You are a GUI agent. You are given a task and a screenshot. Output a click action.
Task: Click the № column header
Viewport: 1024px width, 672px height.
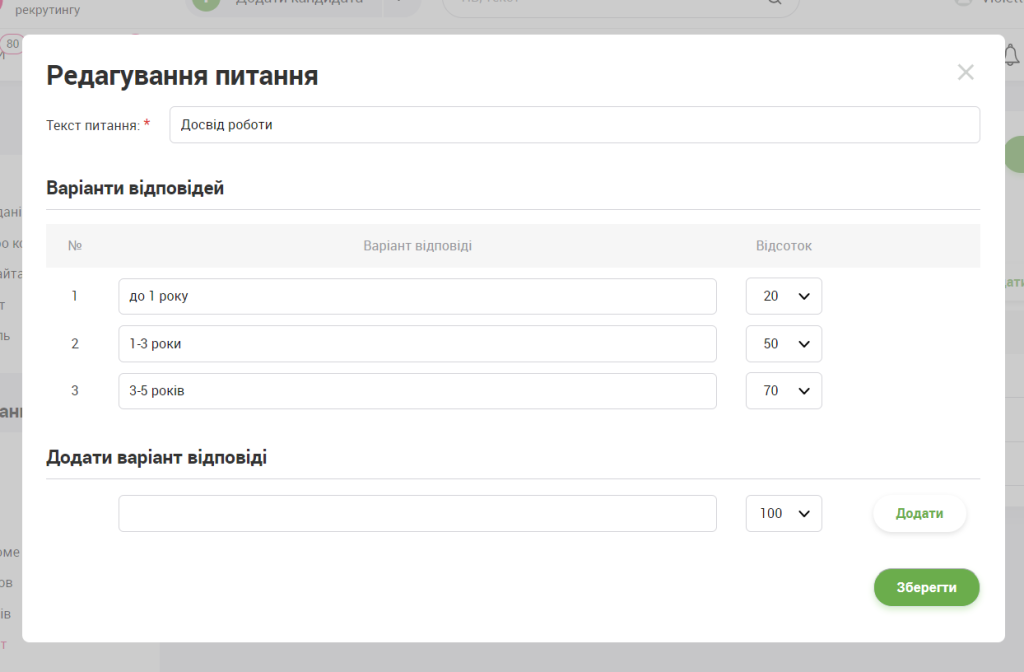click(x=75, y=246)
